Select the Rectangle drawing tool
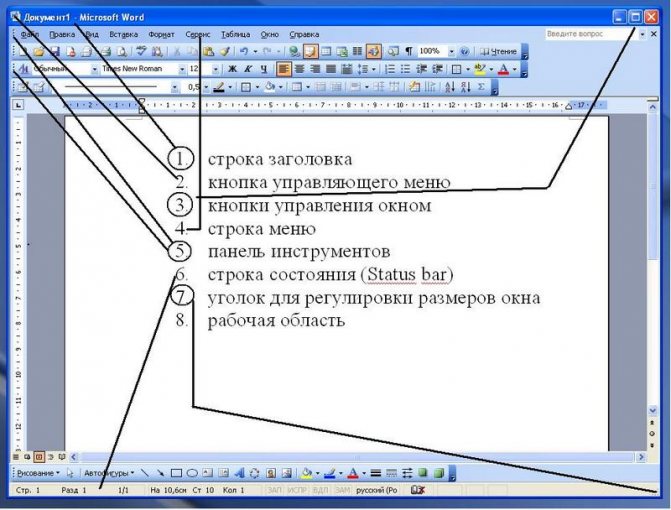The height and width of the screenshot is (510, 671). click(176, 471)
